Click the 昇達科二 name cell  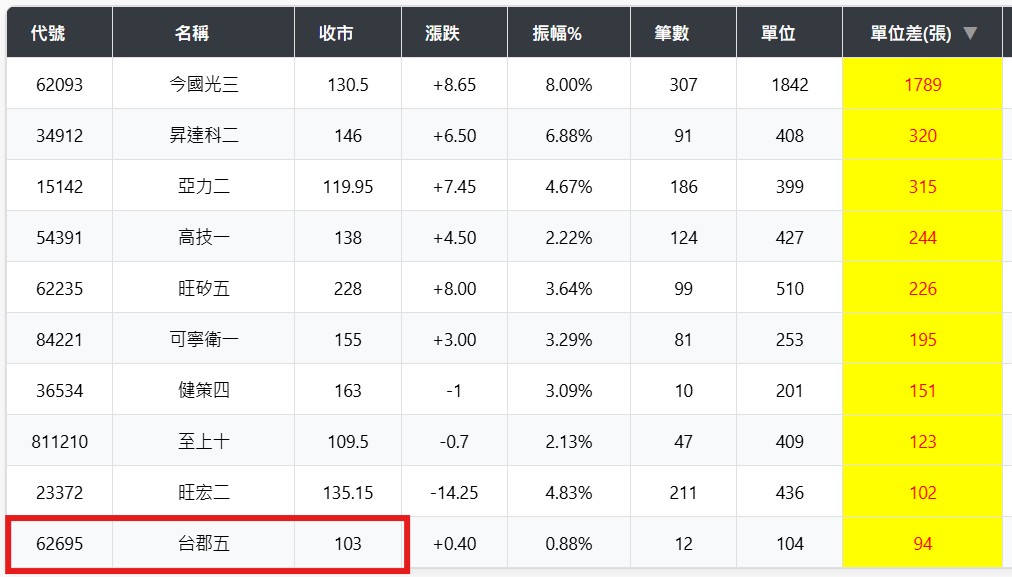[204, 136]
